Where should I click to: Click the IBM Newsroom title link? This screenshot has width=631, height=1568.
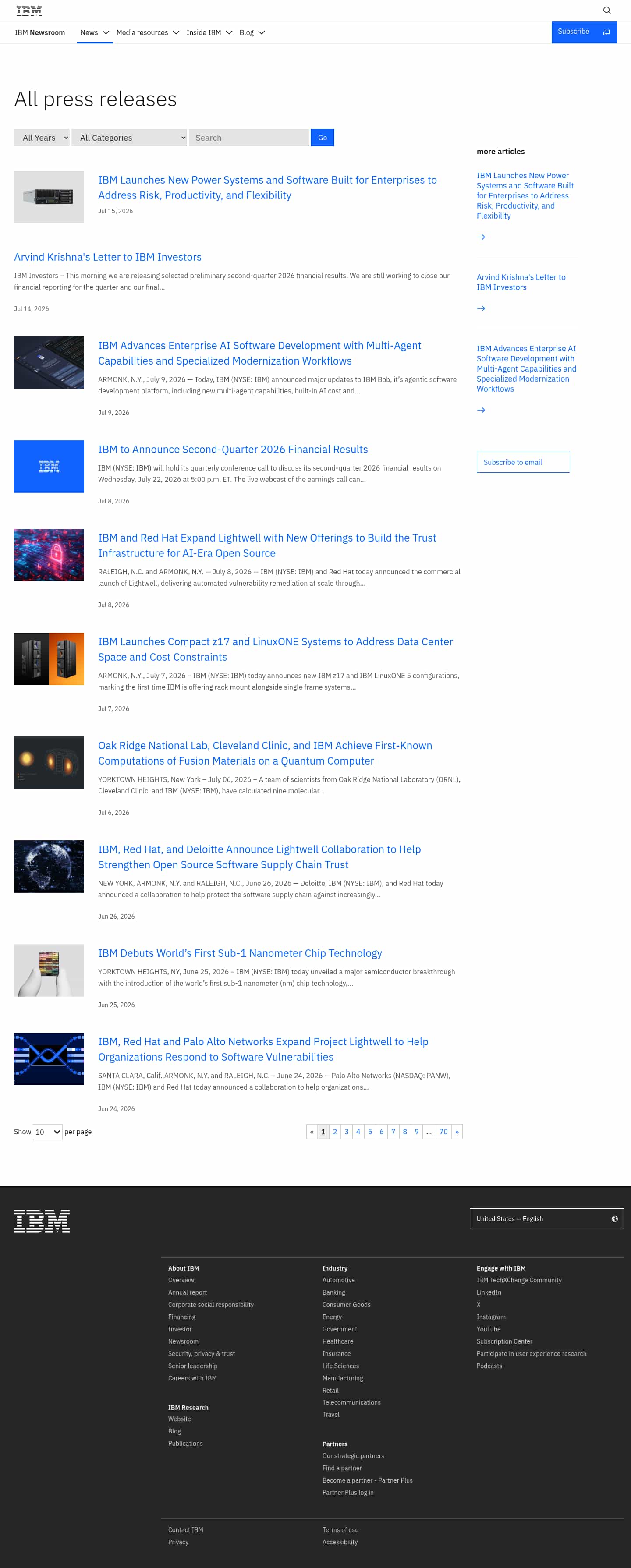point(39,32)
